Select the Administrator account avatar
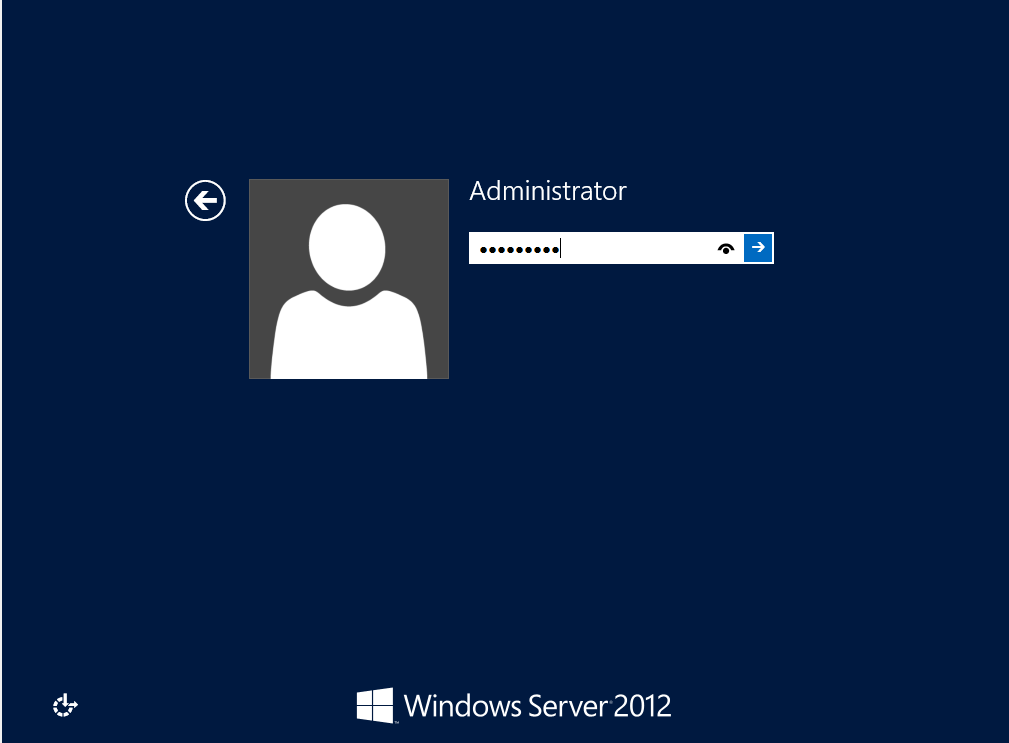1009x743 pixels. (348, 278)
